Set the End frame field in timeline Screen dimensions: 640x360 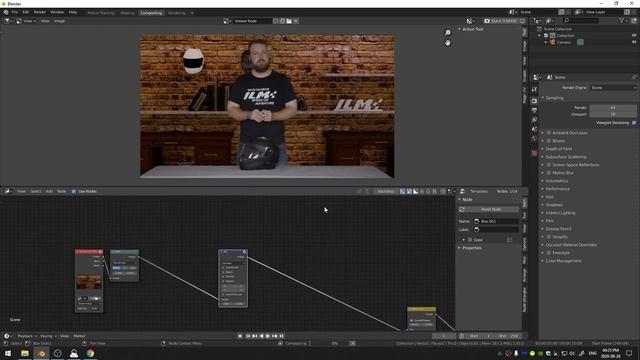(x=509, y=336)
